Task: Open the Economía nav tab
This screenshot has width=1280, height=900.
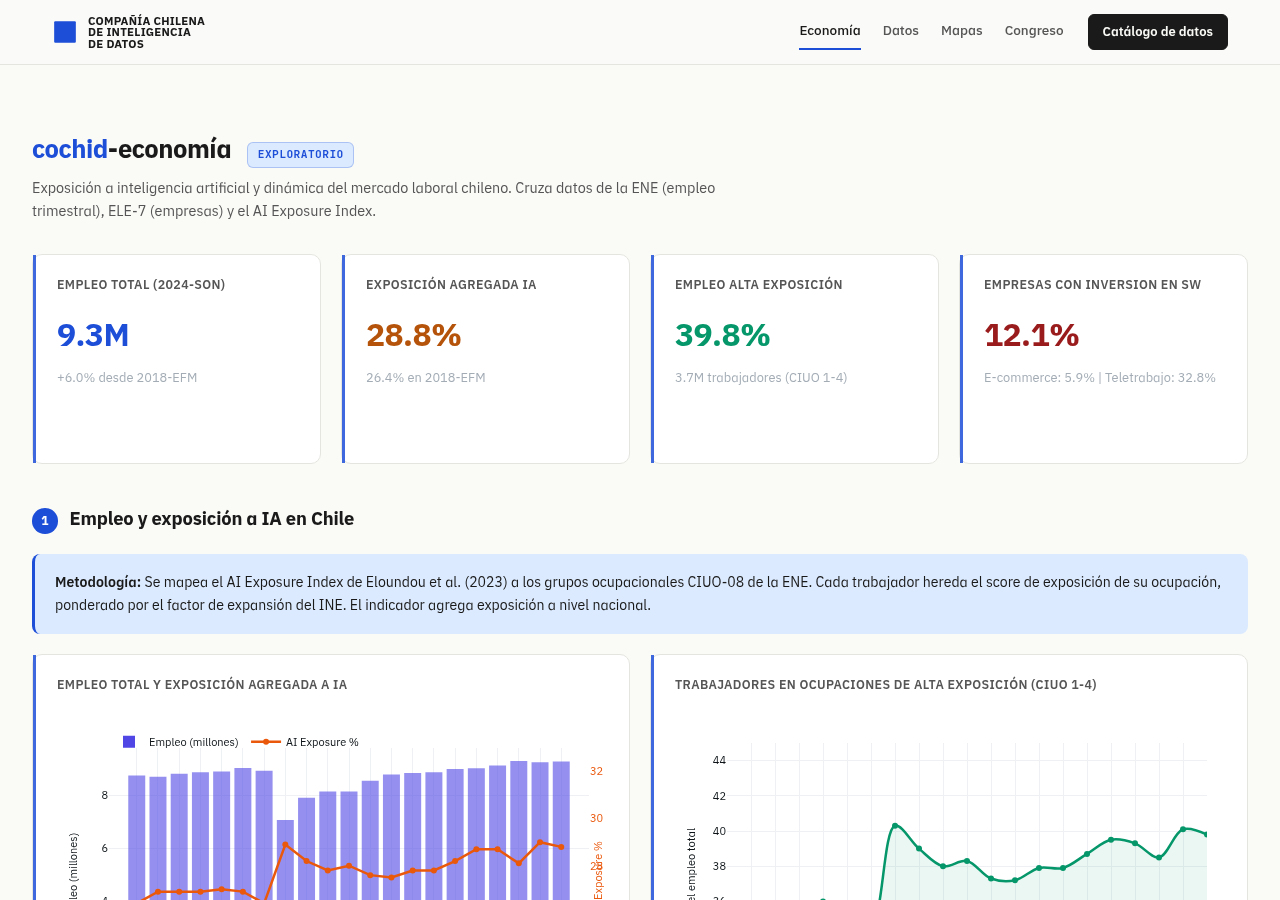Action: coord(830,31)
